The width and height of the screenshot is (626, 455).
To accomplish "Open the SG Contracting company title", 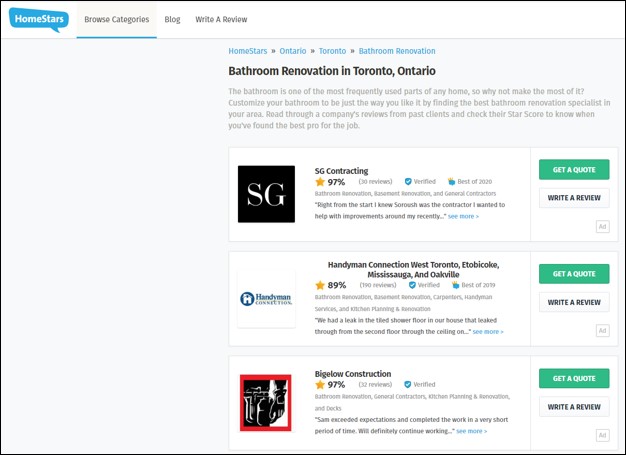I will pos(341,171).
